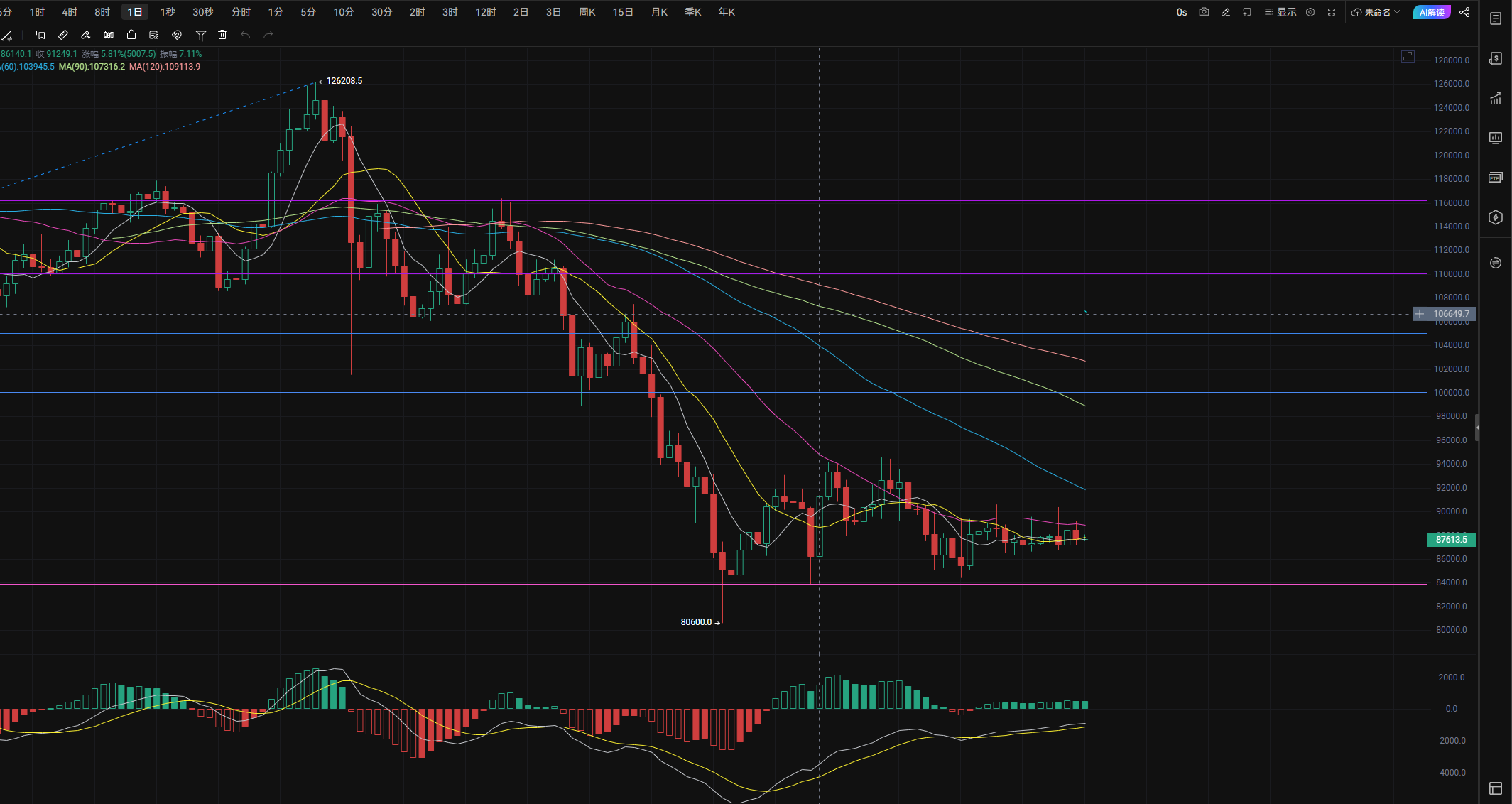Click the plus button beside 106649.7 price
The height and width of the screenshot is (804, 1512).
point(1419,314)
